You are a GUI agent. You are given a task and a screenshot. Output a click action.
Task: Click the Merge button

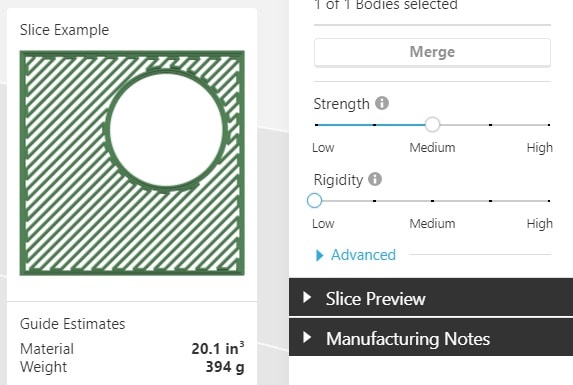pyautogui.click(x=432, y=52)
